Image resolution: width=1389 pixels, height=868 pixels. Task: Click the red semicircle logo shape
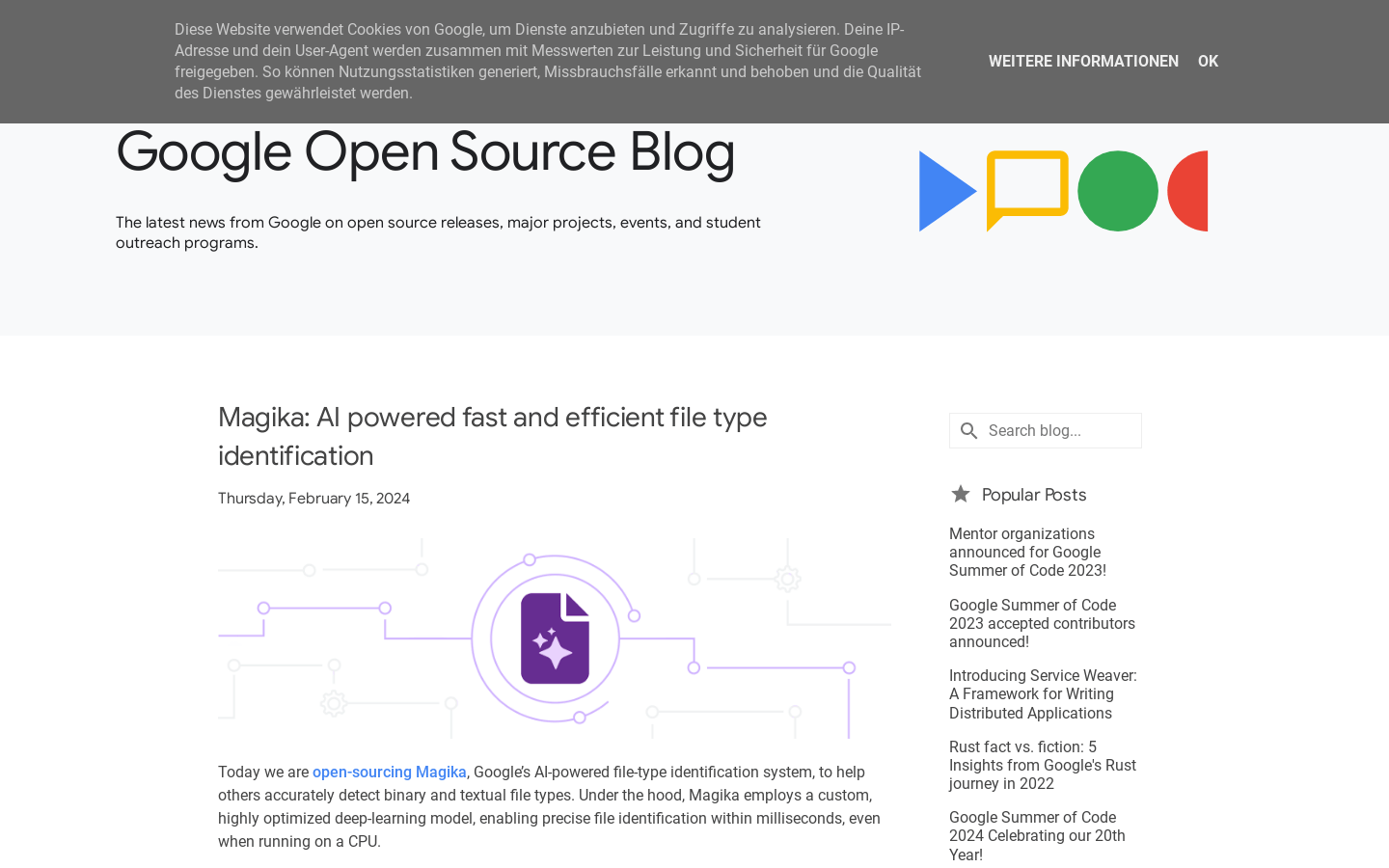(1190, 191)
